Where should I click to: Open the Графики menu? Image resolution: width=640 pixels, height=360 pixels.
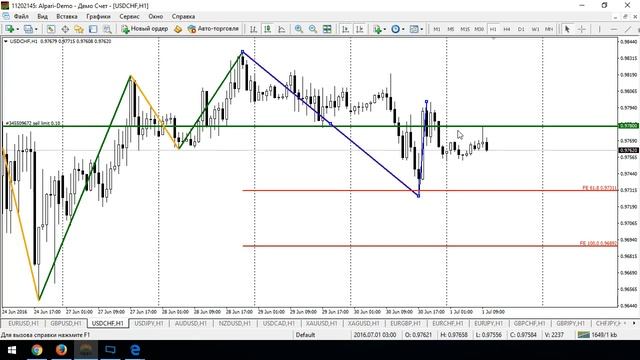click(98, 17)
